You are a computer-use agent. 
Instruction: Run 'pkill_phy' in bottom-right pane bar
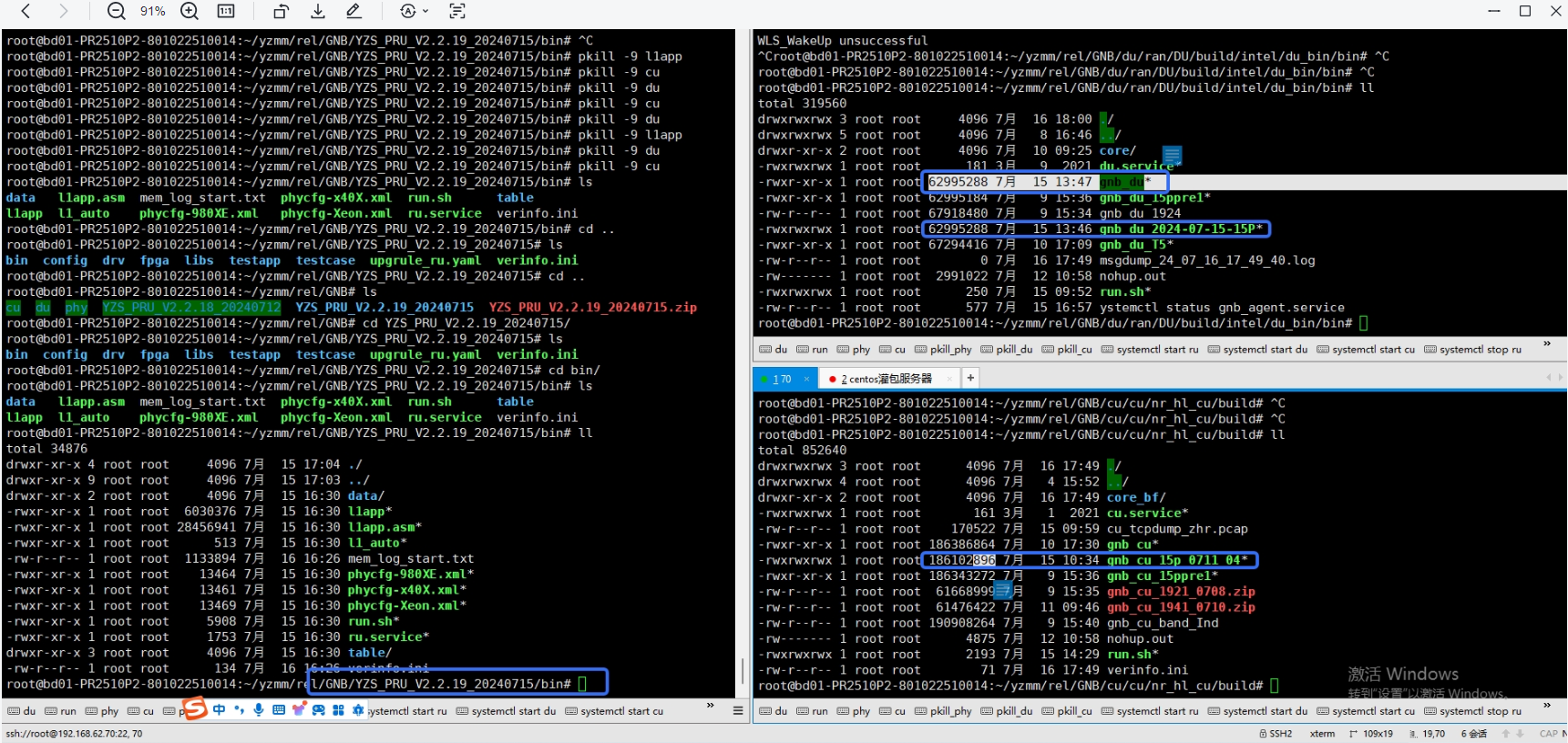[944, 711]
